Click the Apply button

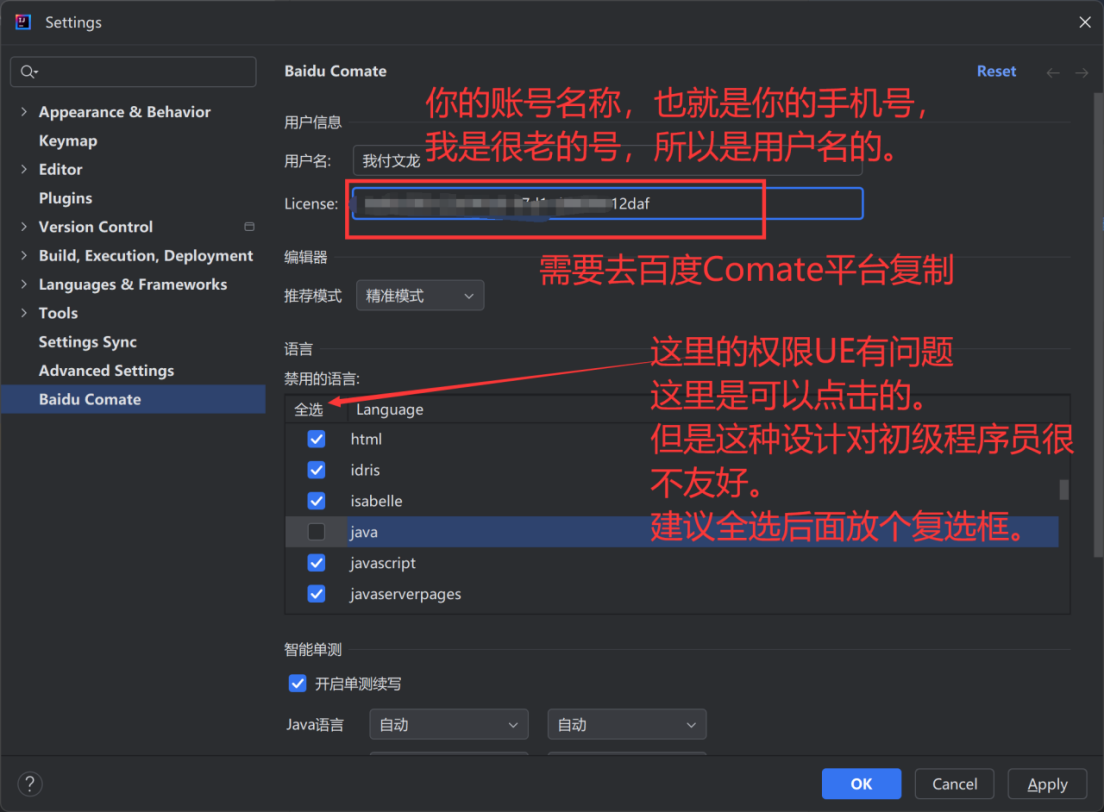(1047, 784)
